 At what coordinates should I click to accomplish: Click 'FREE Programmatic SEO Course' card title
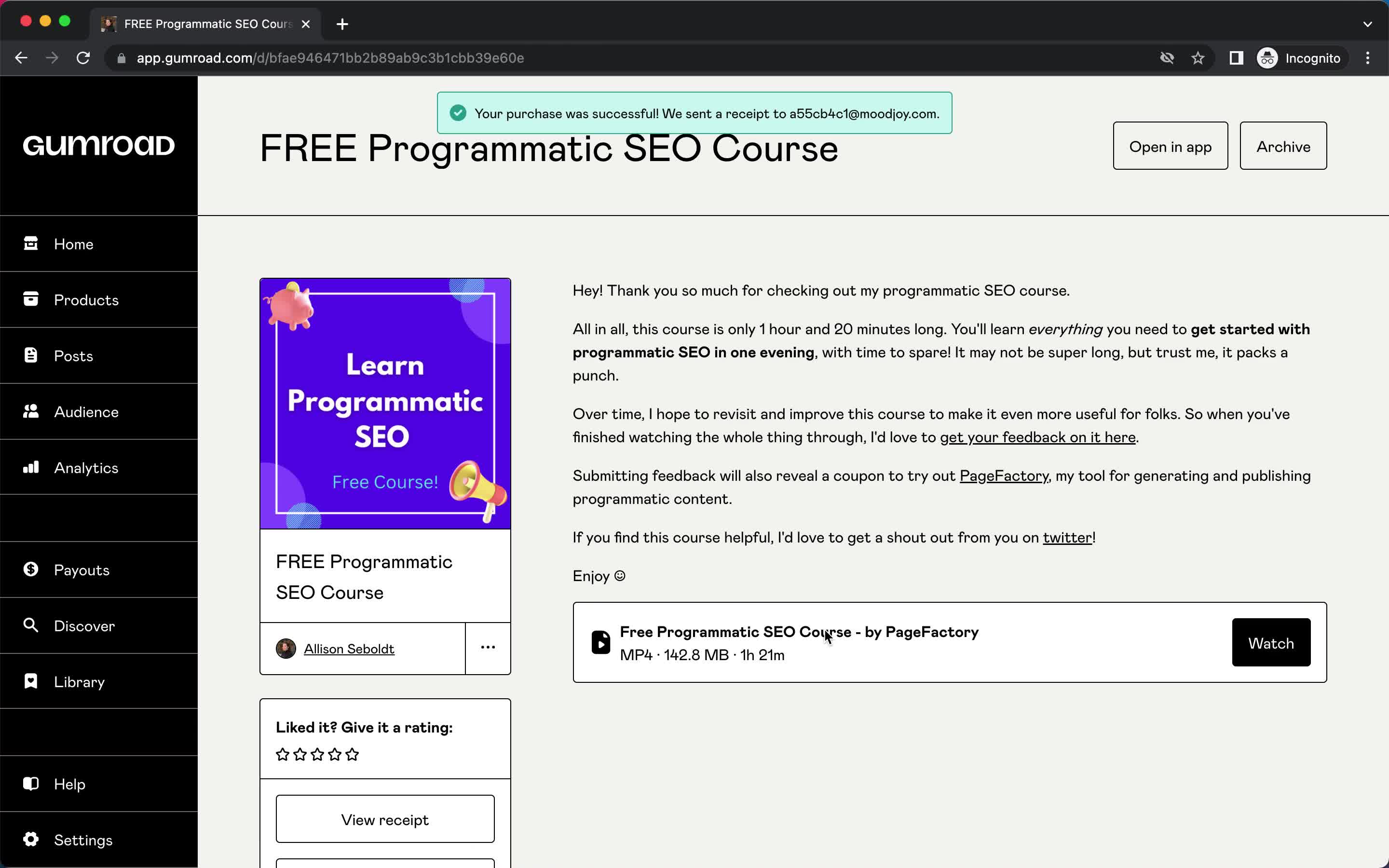click(x=364, y=577)
